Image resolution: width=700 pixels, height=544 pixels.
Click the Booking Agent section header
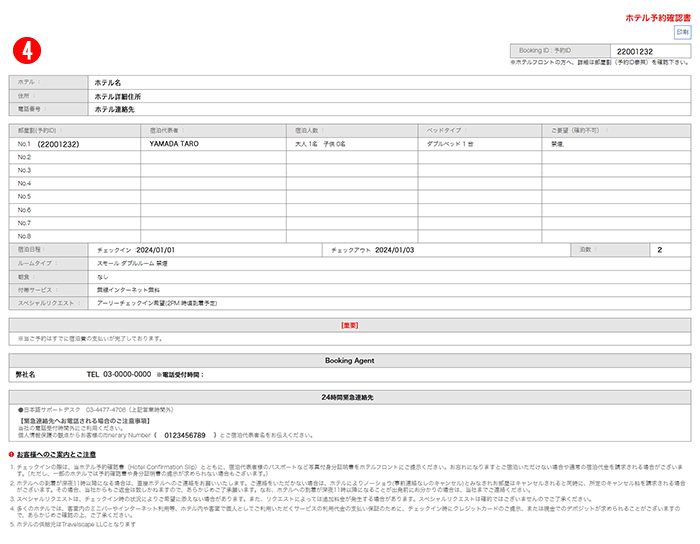click(349, 360)
